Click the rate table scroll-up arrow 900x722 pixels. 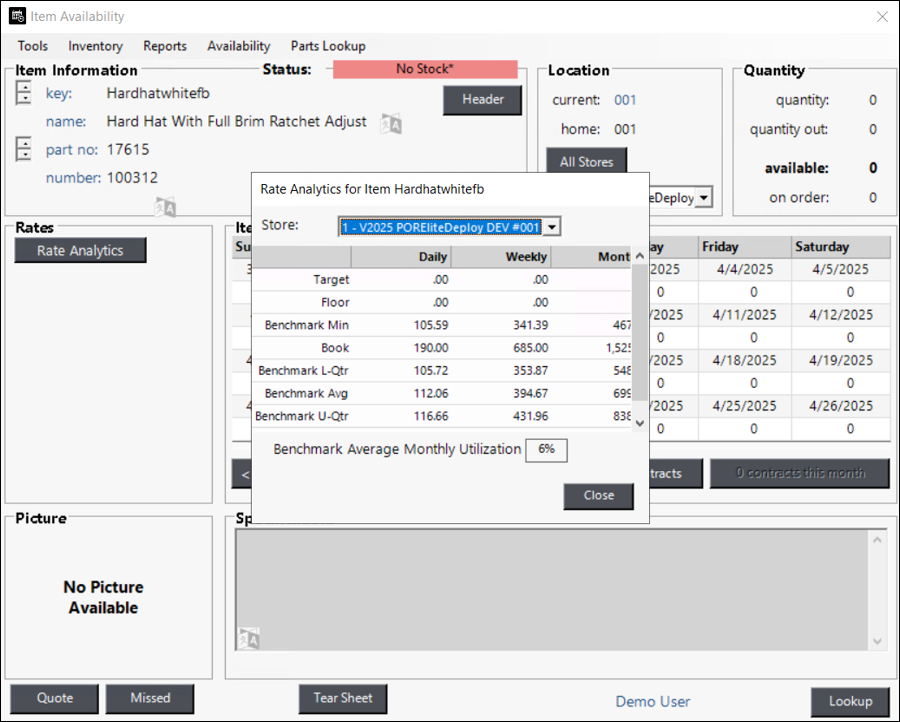tap(640, 255)
